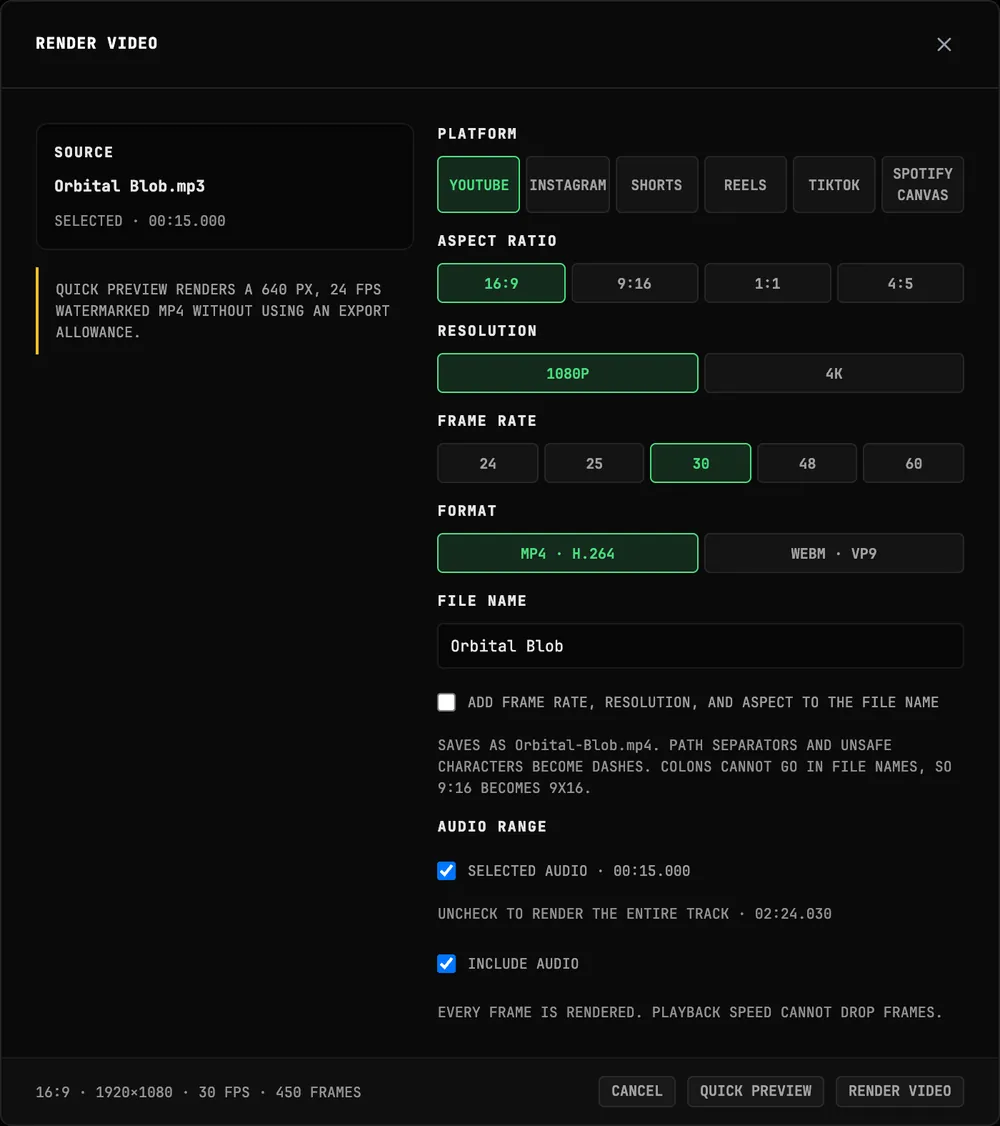
Task: Pick the TikTok platform preset
Action: 834,185
